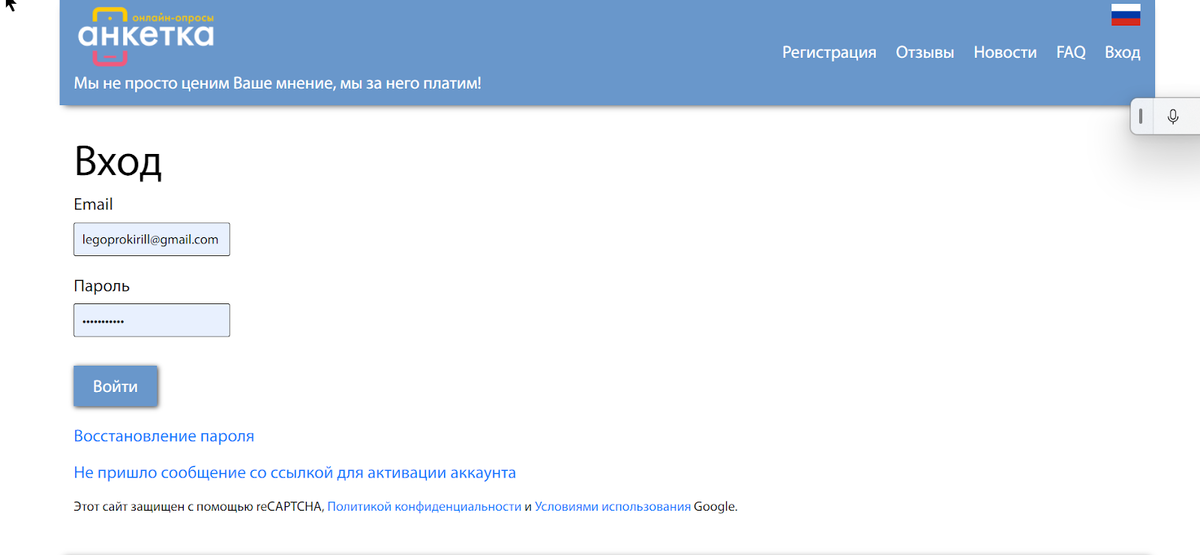Click the activation message not received link
Viewport: 1200px width, 555px height.
click(x=295, y=472)
